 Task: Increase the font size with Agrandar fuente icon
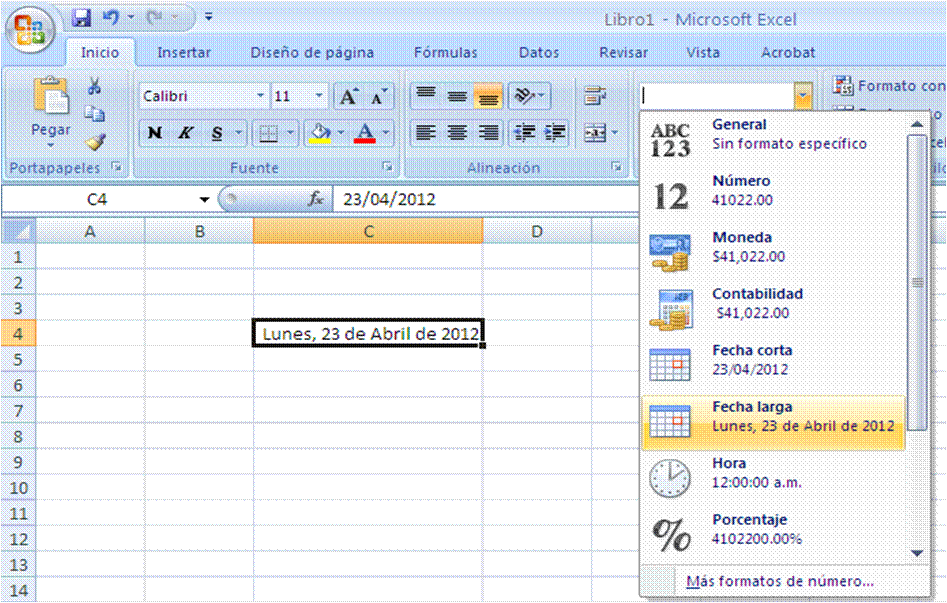click(348, 94)
